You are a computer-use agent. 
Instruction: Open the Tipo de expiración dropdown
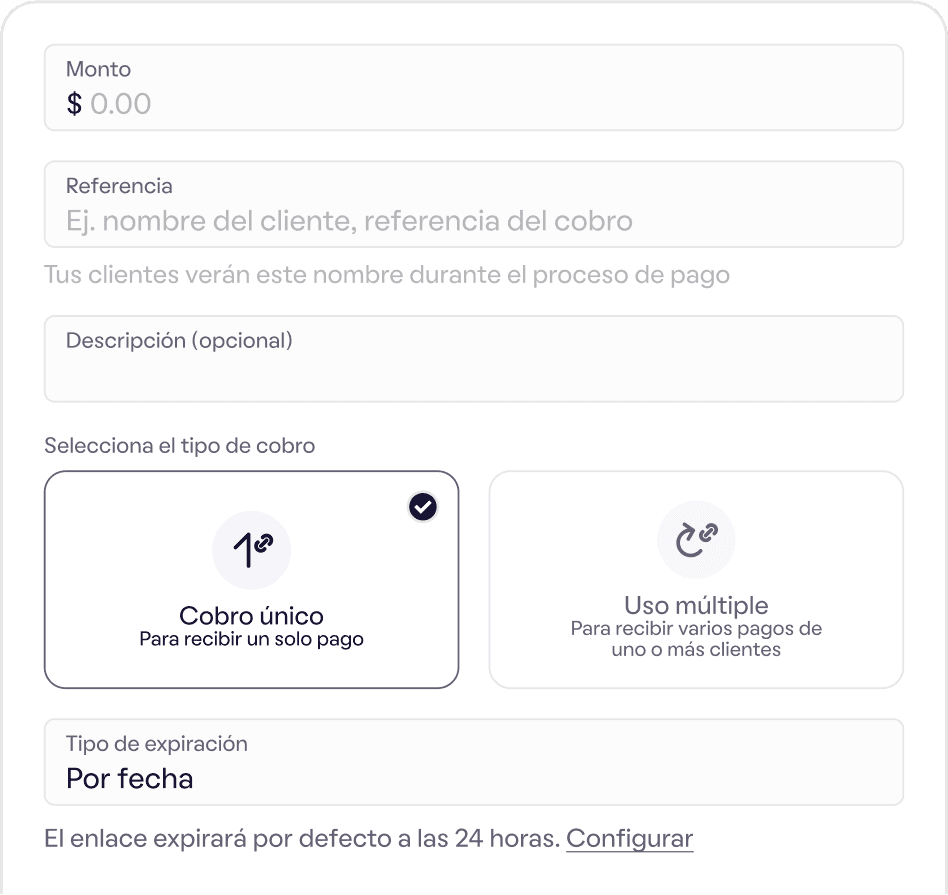tap(474, 762)
